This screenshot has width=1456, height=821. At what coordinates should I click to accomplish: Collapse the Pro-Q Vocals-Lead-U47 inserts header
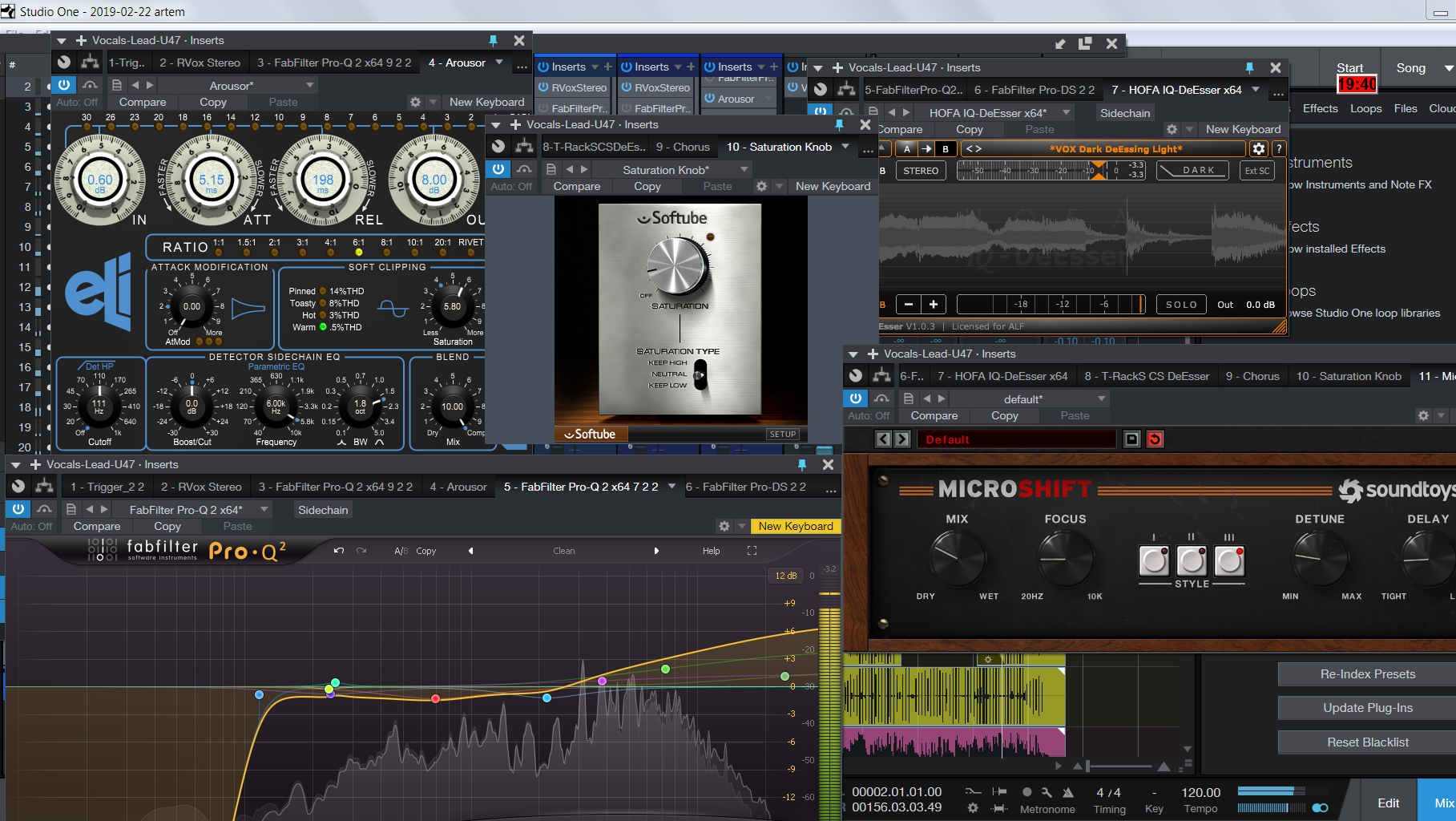pyautogui.click(x=15, y=464)
